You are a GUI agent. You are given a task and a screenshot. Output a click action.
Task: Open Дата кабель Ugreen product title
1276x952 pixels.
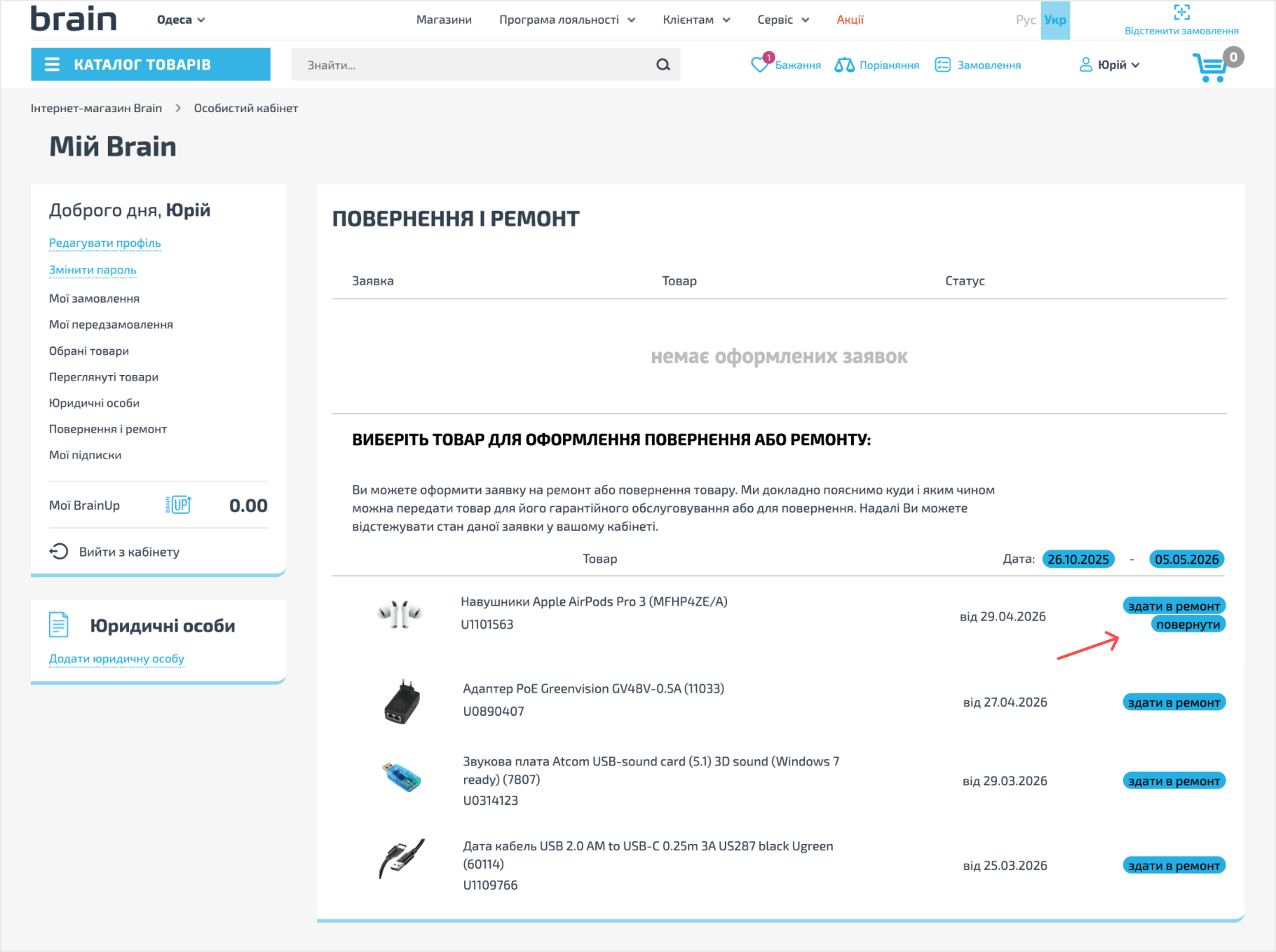pyautogui.click(x=648, y=855)
